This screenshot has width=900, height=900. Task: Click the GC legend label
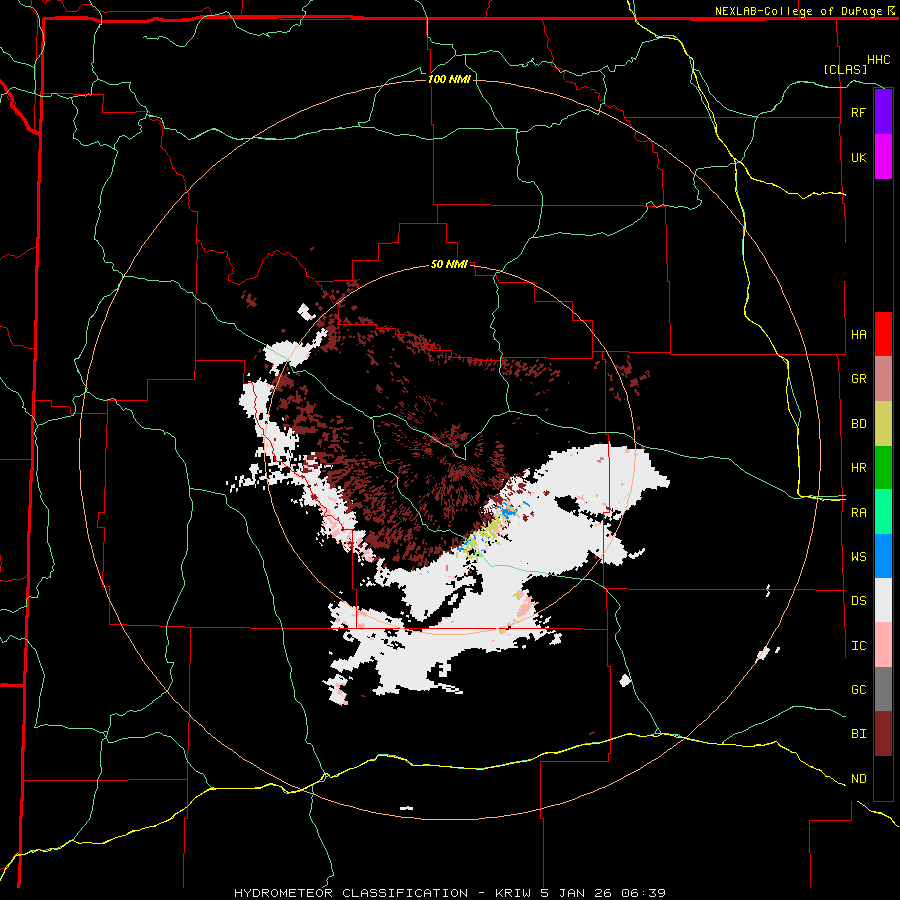[x=858, y=690]
